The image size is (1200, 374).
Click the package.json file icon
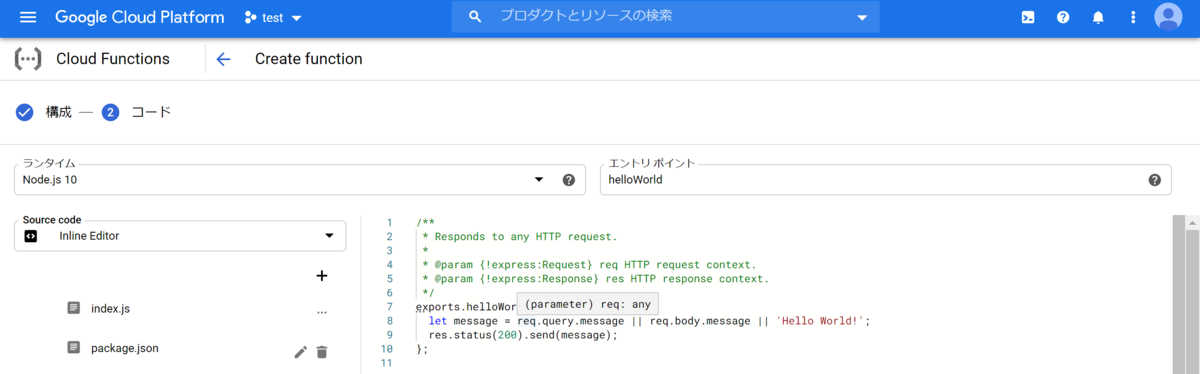pyautogui.click(x=74, y=348)
